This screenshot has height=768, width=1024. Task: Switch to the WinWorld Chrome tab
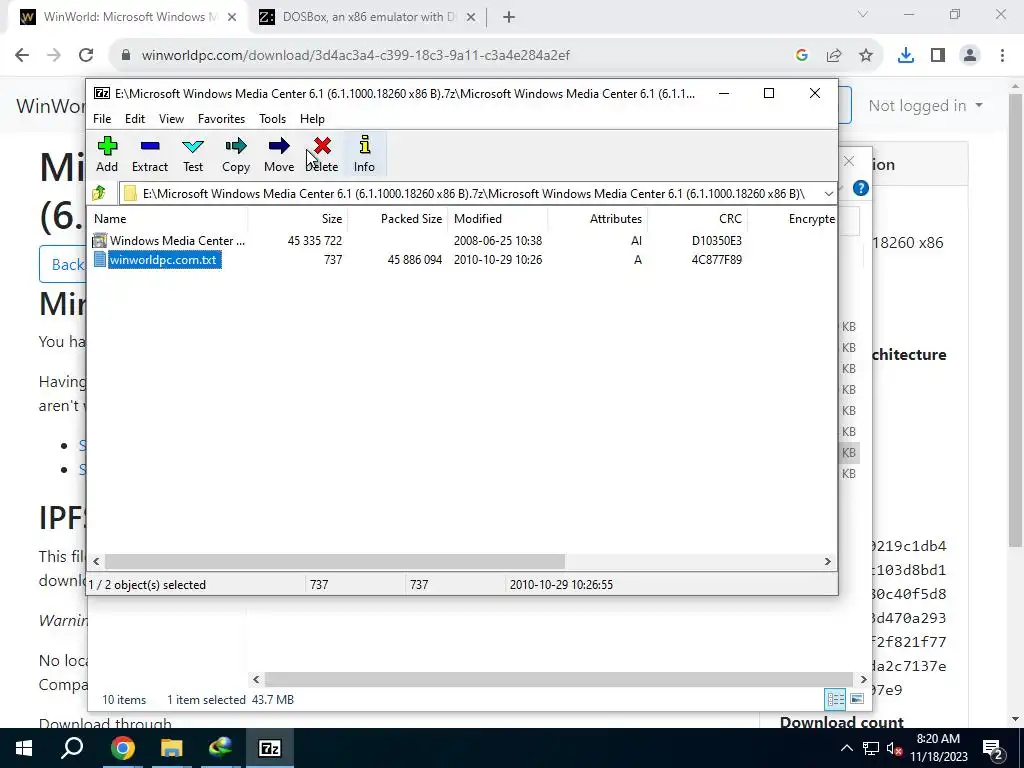pos(127,17)
